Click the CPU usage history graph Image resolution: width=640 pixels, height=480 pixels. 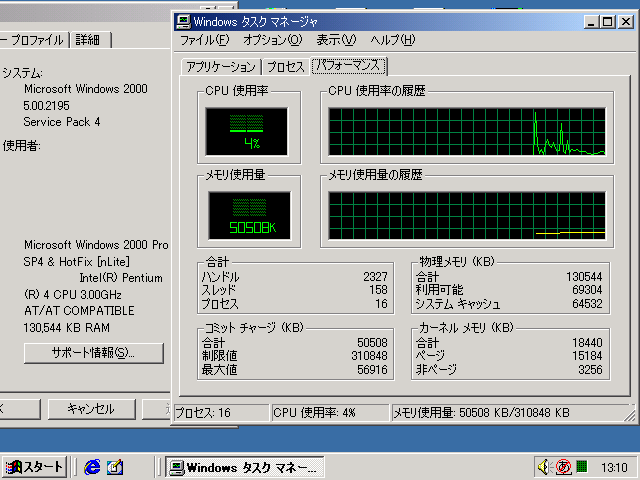click(467, 131)
